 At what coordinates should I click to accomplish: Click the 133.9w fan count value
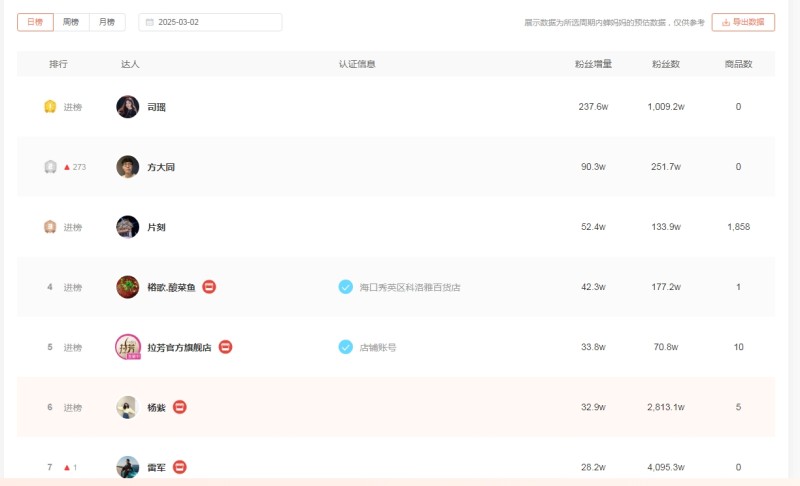pyautogui.click(x=666, y=227)
